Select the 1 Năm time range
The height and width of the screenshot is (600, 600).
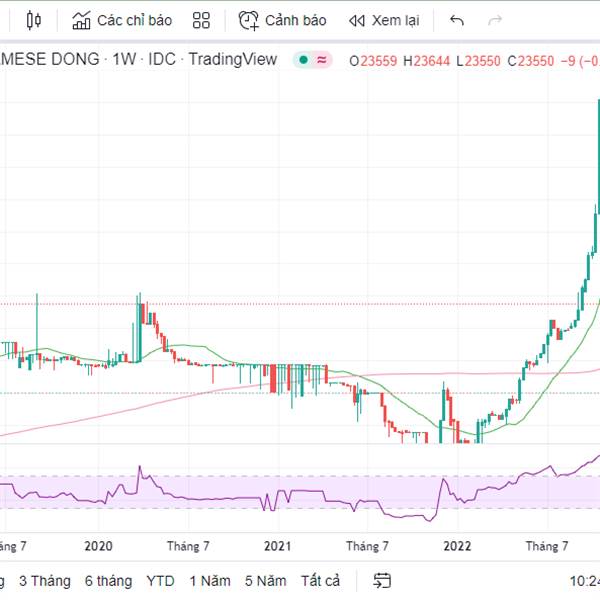[210, 581]
